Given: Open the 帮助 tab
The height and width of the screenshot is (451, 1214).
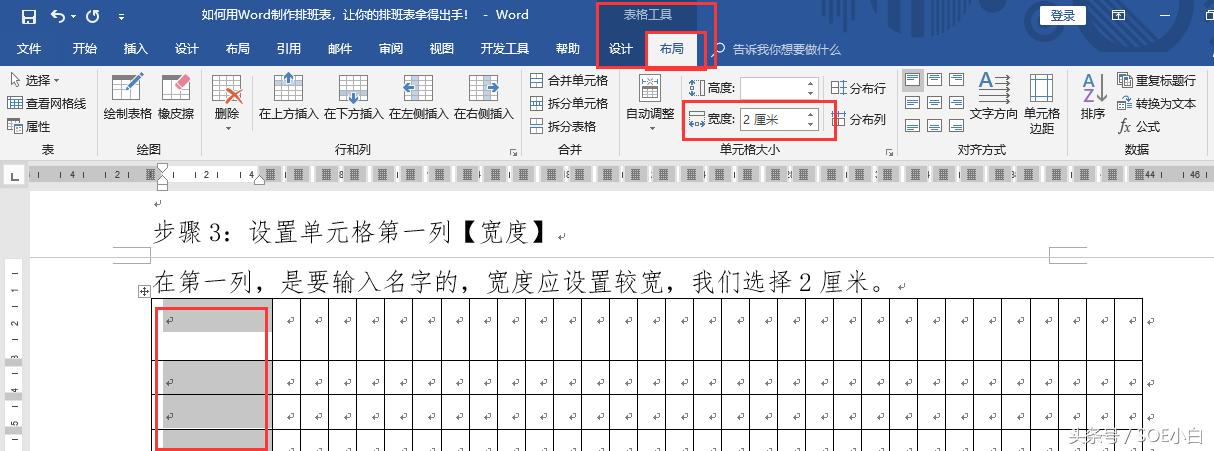Looking at the screenshot, I should (x=567, y=49).
